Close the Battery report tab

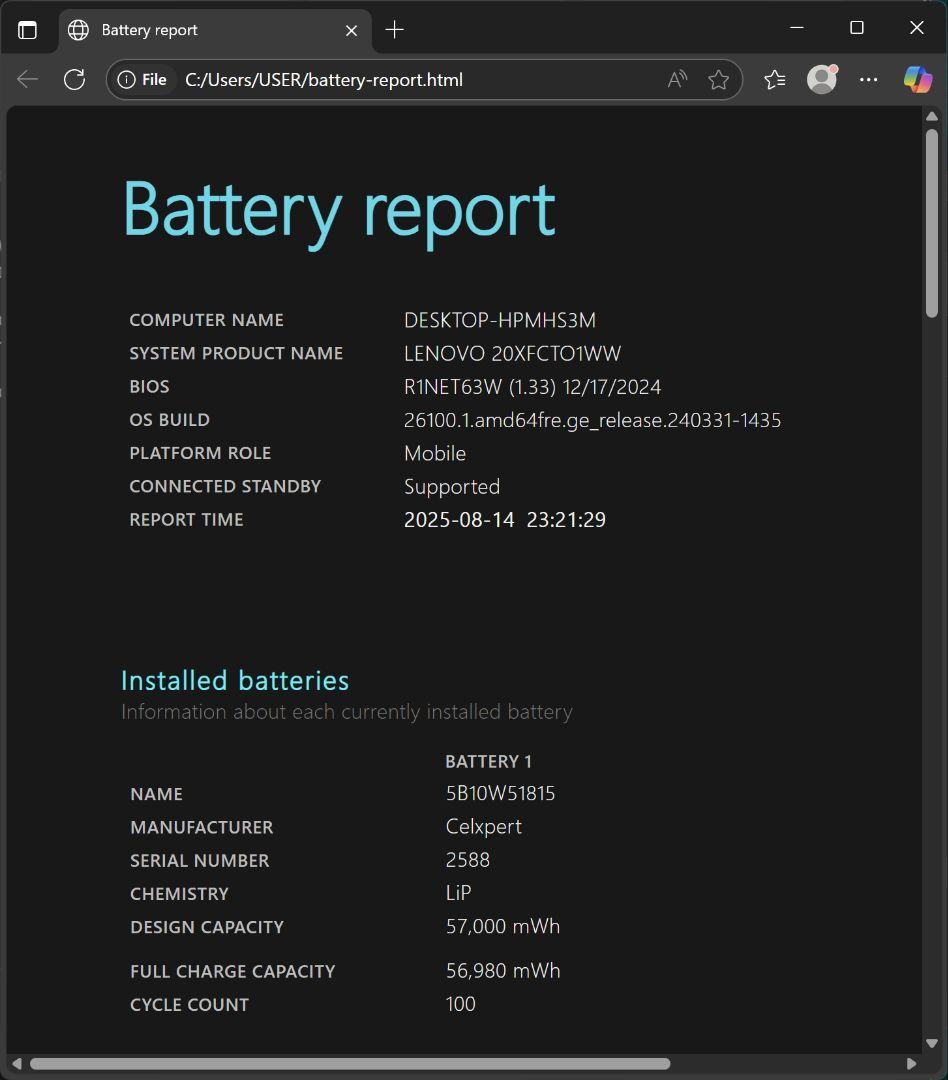click(x=351, y=30)
